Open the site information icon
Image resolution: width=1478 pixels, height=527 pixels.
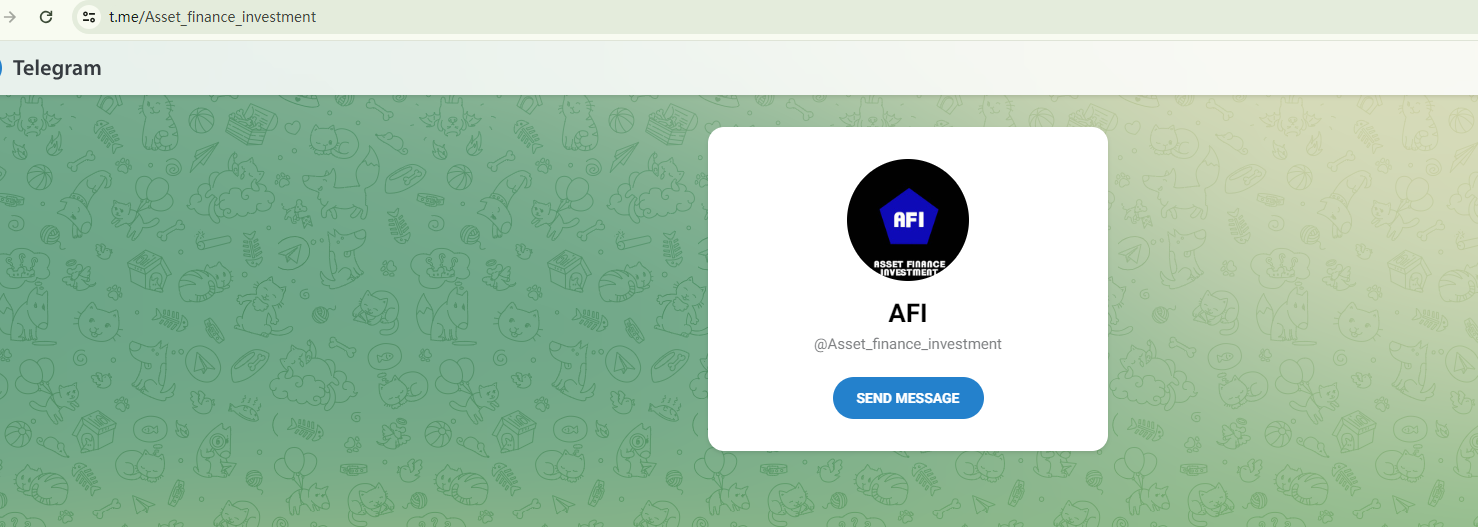tap(89, 17)
